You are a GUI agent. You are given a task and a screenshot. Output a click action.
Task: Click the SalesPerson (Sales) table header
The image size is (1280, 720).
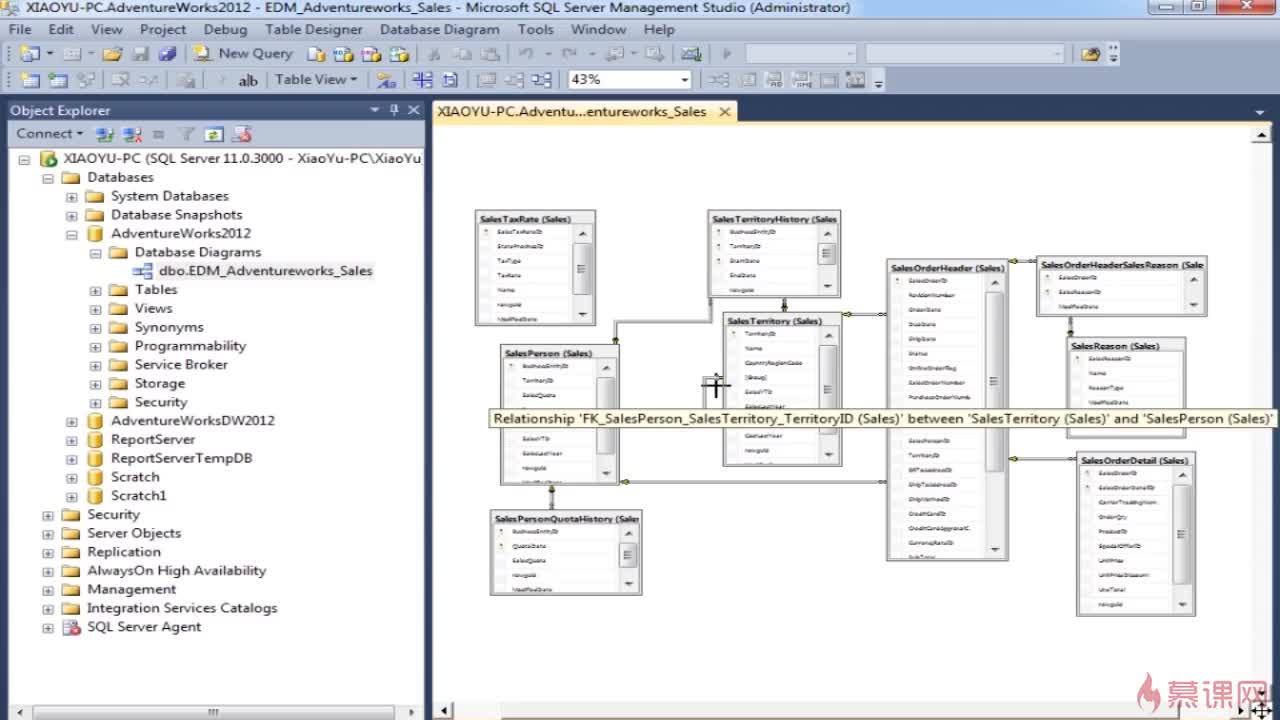[x=559, y=353]
